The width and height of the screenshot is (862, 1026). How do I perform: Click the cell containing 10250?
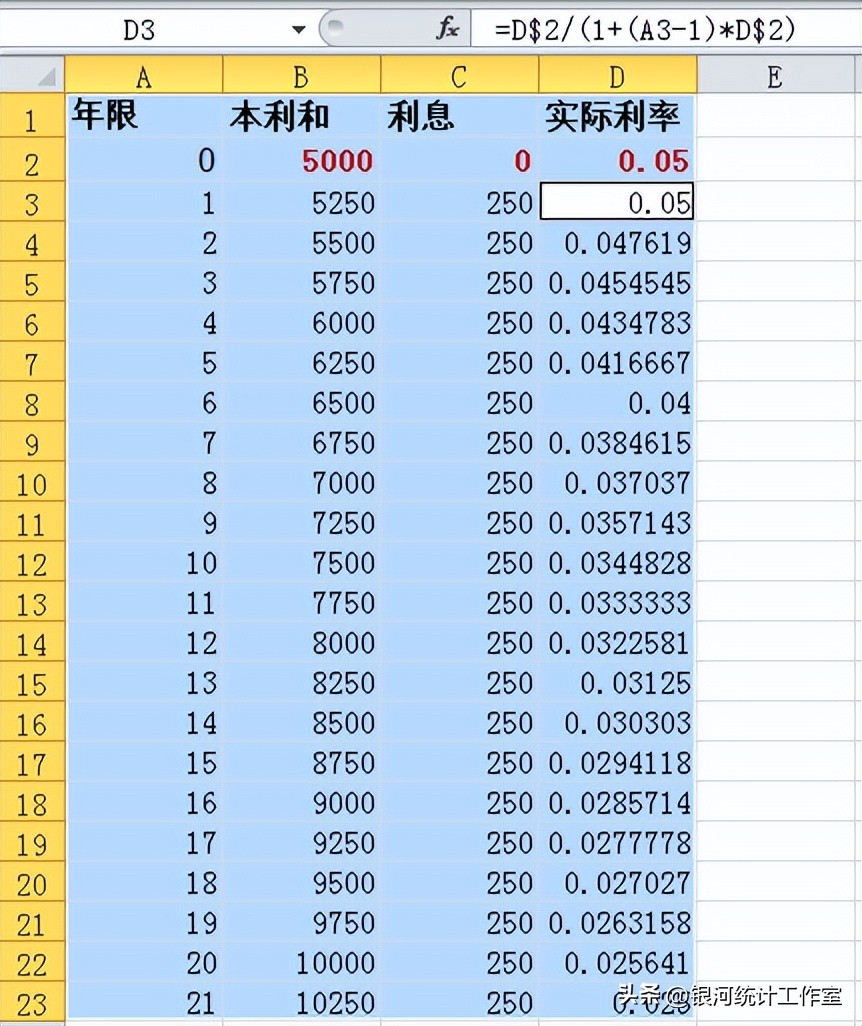[x=302, y=1002]
